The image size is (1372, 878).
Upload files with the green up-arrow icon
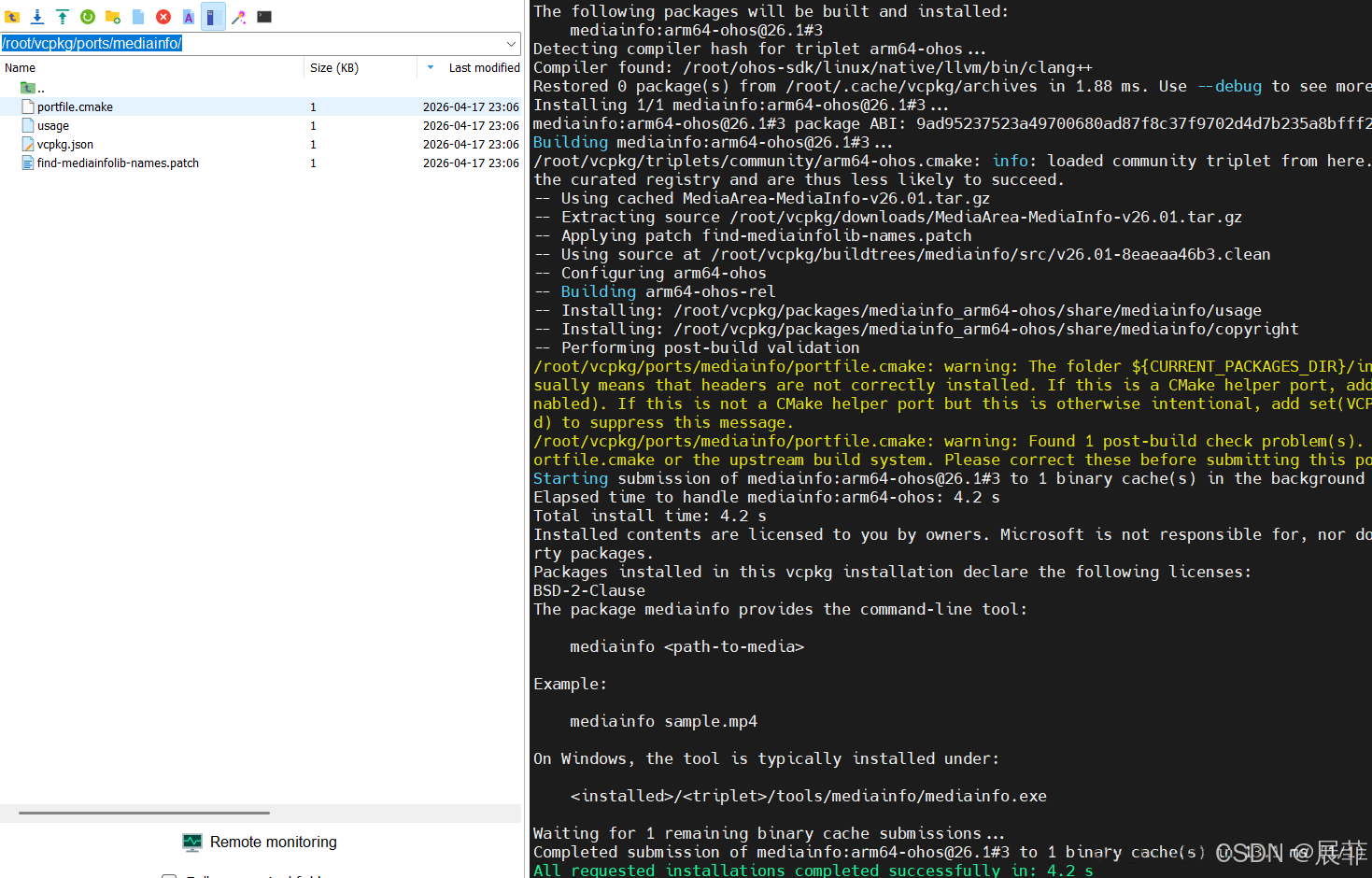(x=63, y=17)
